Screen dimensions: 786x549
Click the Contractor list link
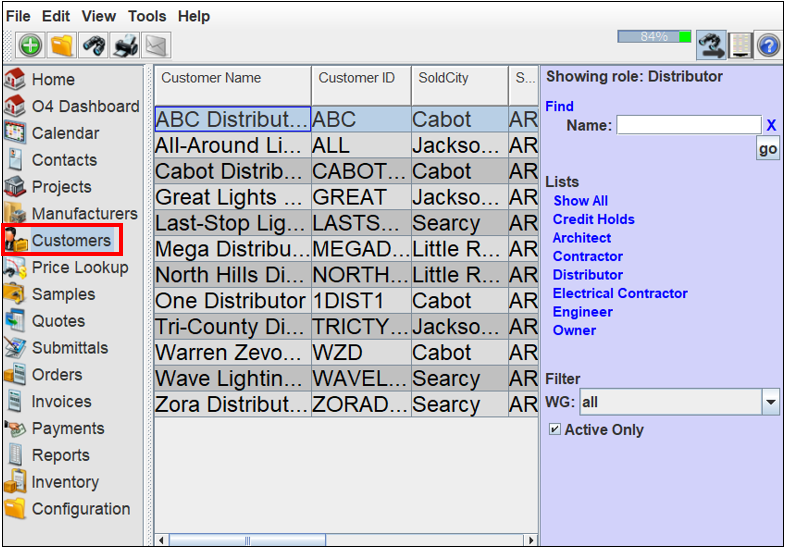pyautogui.click(x=587, y=256)
